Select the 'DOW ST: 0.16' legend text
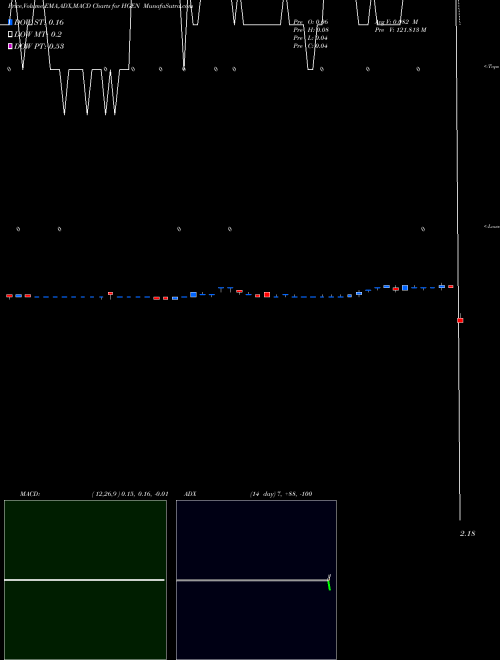 tap(39, 22)
